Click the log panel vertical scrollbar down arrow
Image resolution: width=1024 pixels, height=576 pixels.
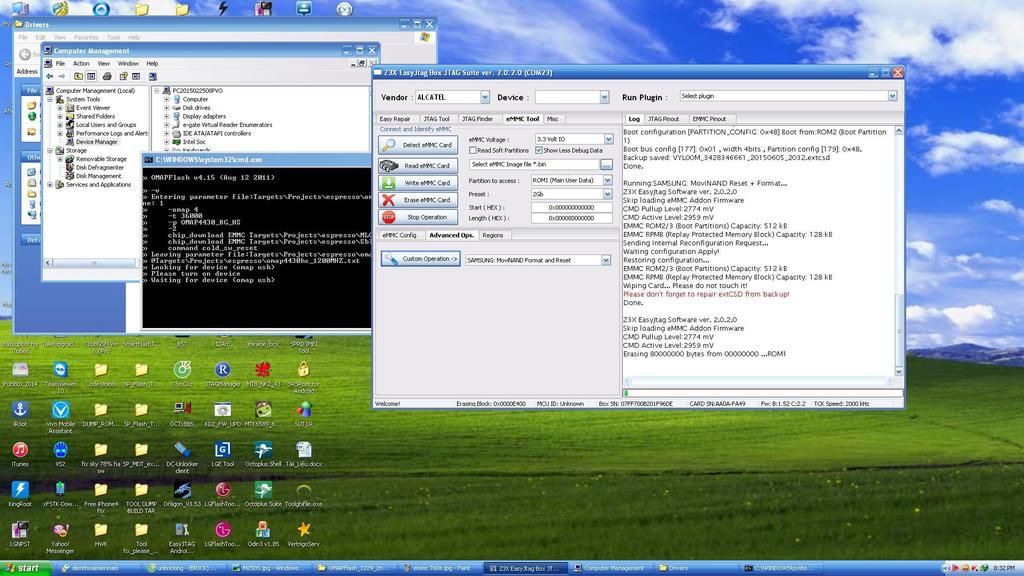pyautogui.click(x=899, y=372)
